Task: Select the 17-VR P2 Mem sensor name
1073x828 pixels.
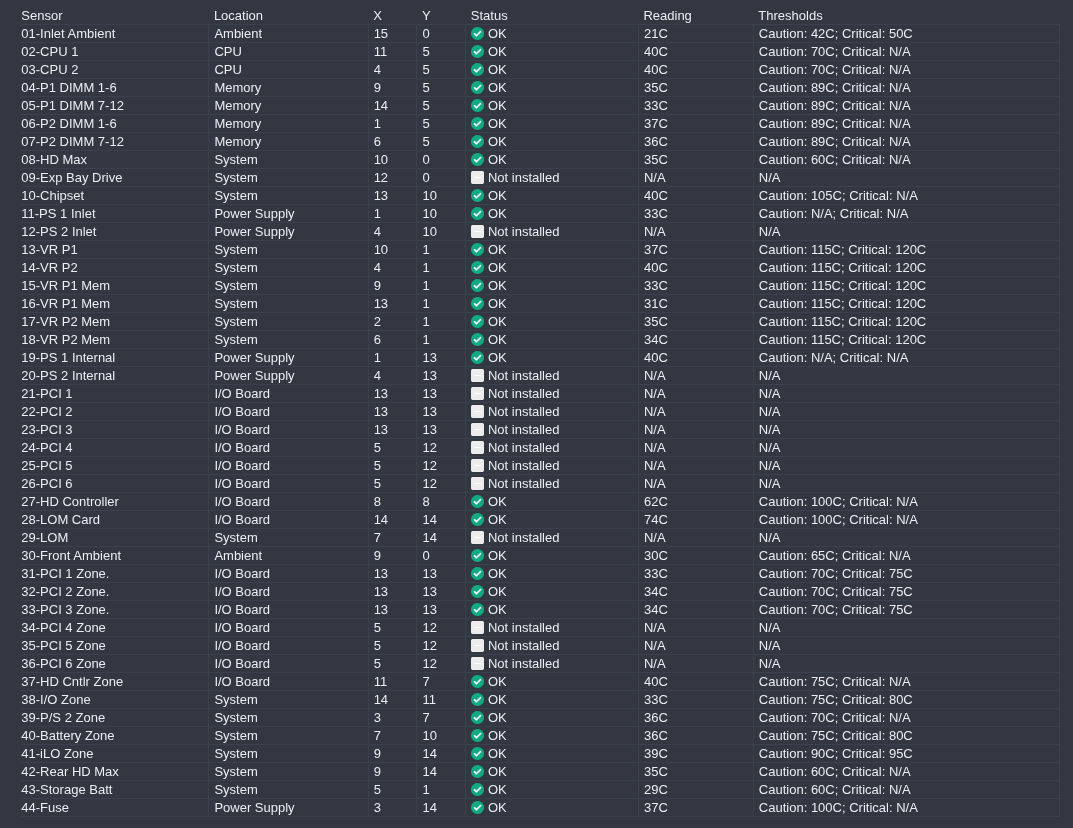Action: 65,322
